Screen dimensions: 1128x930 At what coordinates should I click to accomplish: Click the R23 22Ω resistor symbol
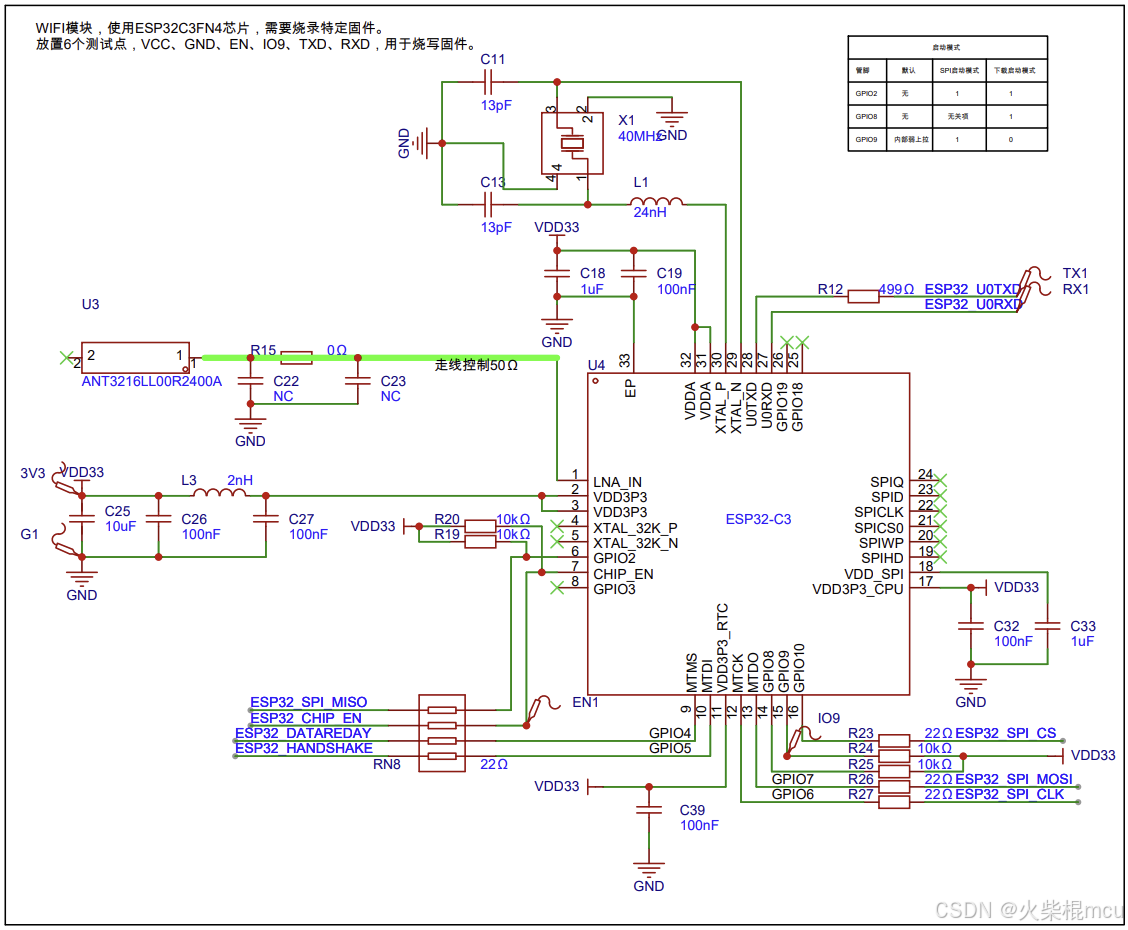(x=894, y=741)
